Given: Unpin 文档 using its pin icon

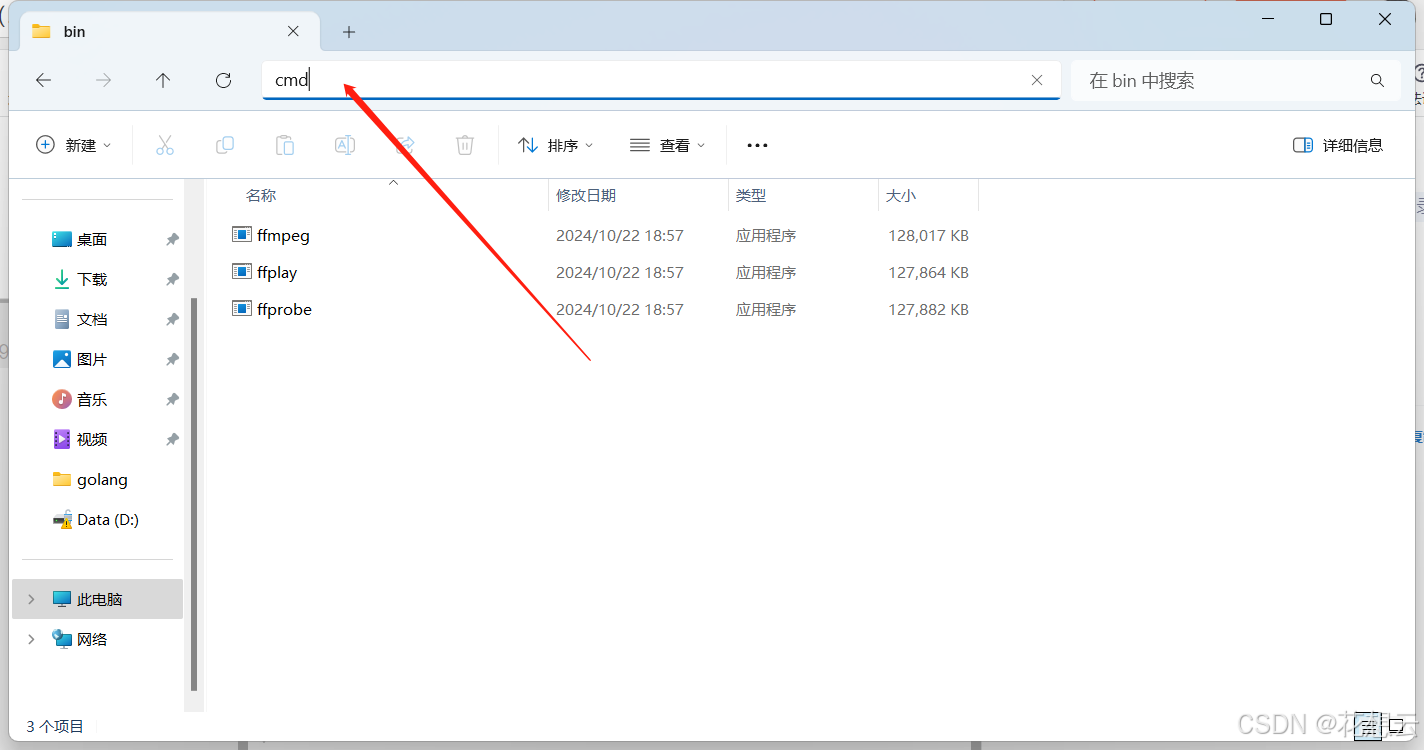Looking at the screenshot, I should [x=172, y=319].
